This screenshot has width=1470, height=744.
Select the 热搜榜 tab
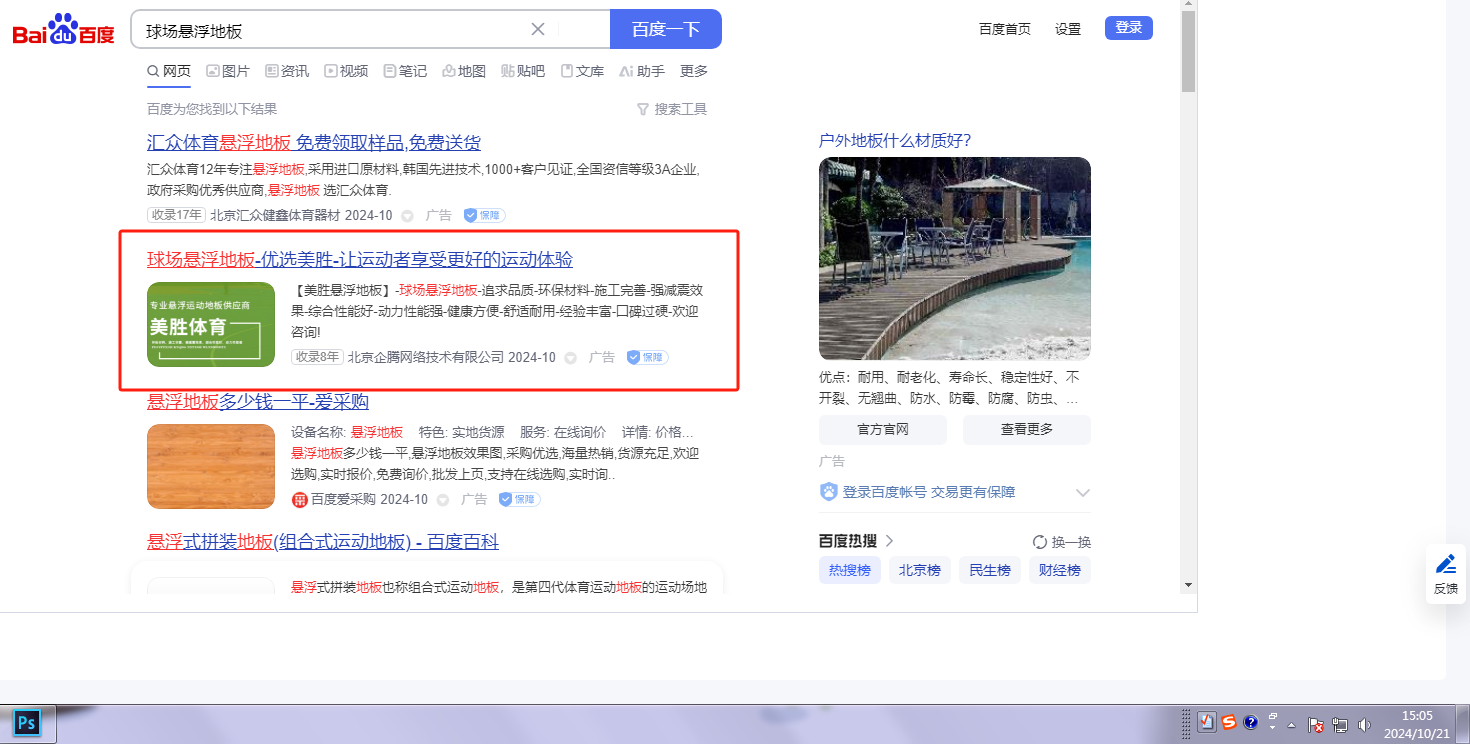(x=850, y=571)
